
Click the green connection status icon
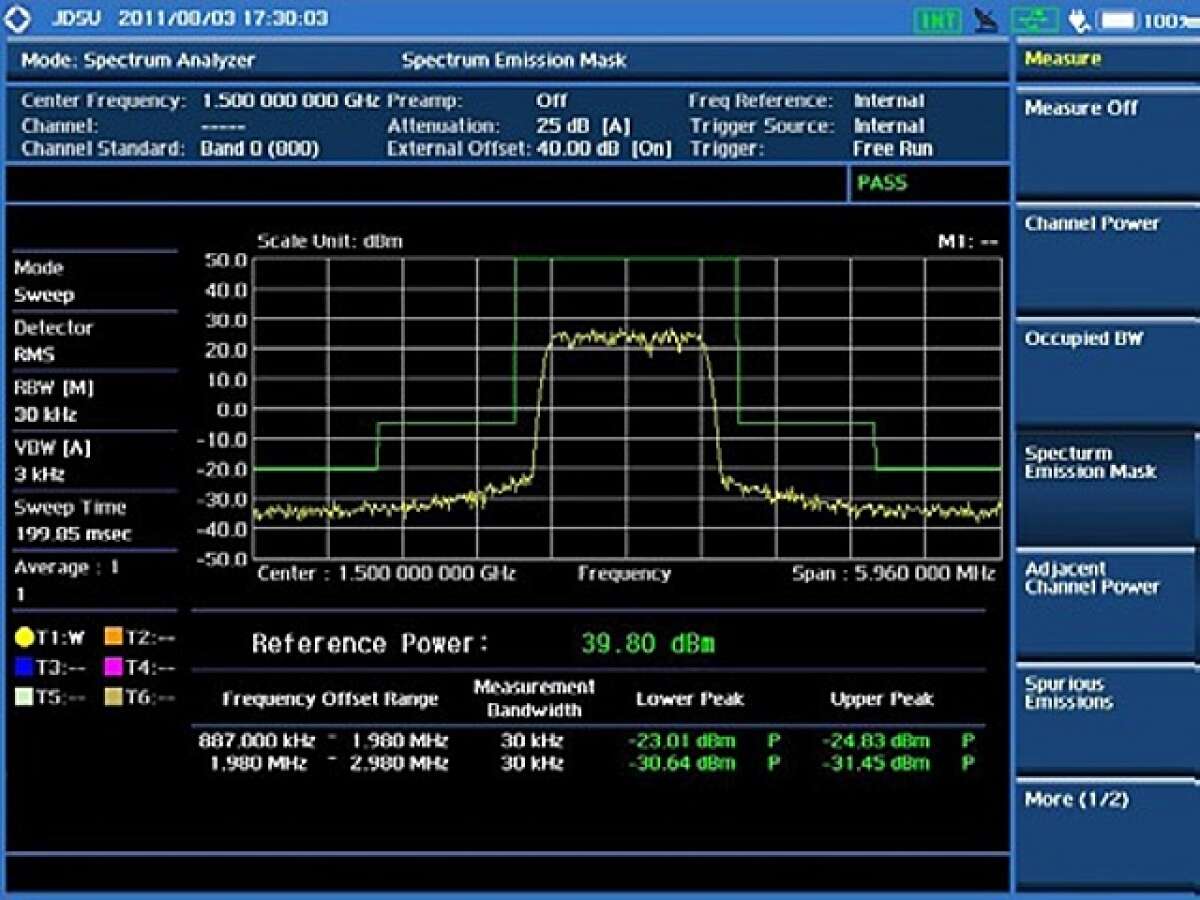pos(1035,20)
